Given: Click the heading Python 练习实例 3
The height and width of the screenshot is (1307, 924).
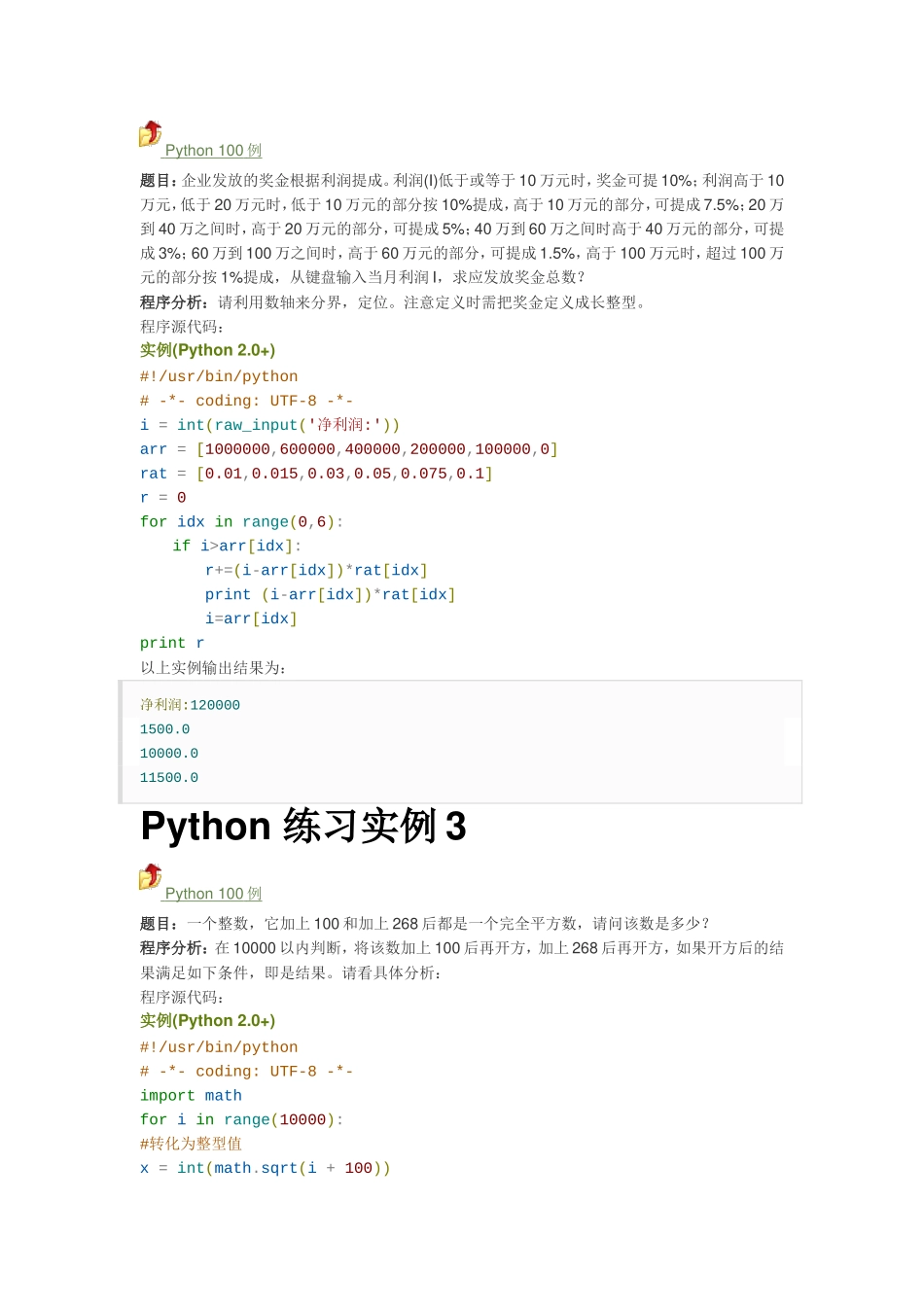Looking at the screenshot, I should pos(303,827).
